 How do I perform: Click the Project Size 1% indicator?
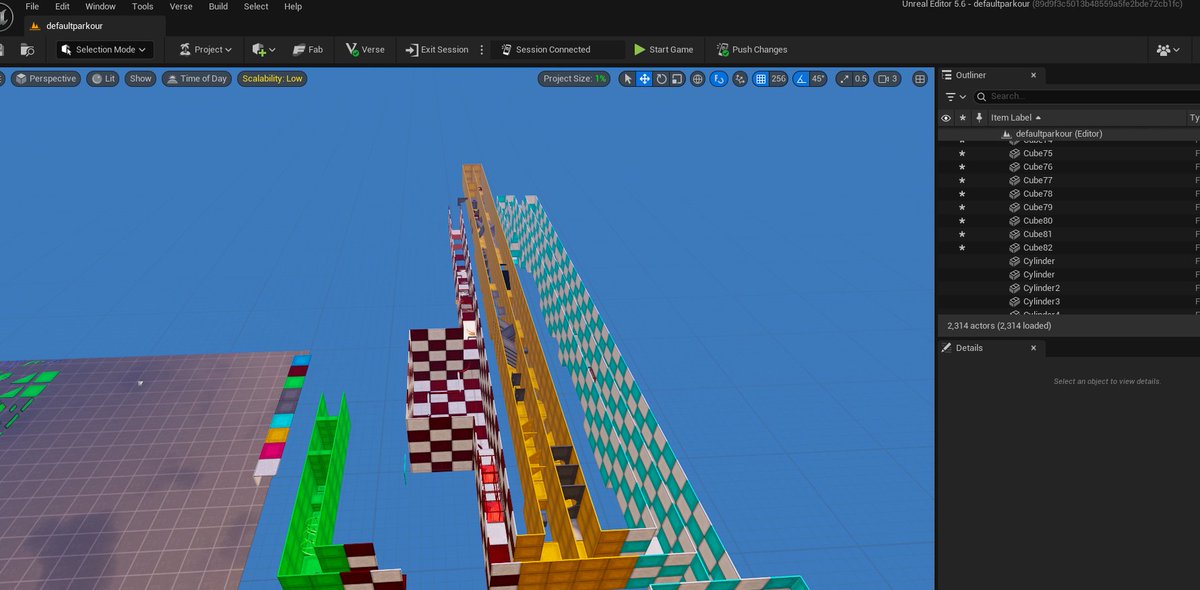(x=574, y=78)
